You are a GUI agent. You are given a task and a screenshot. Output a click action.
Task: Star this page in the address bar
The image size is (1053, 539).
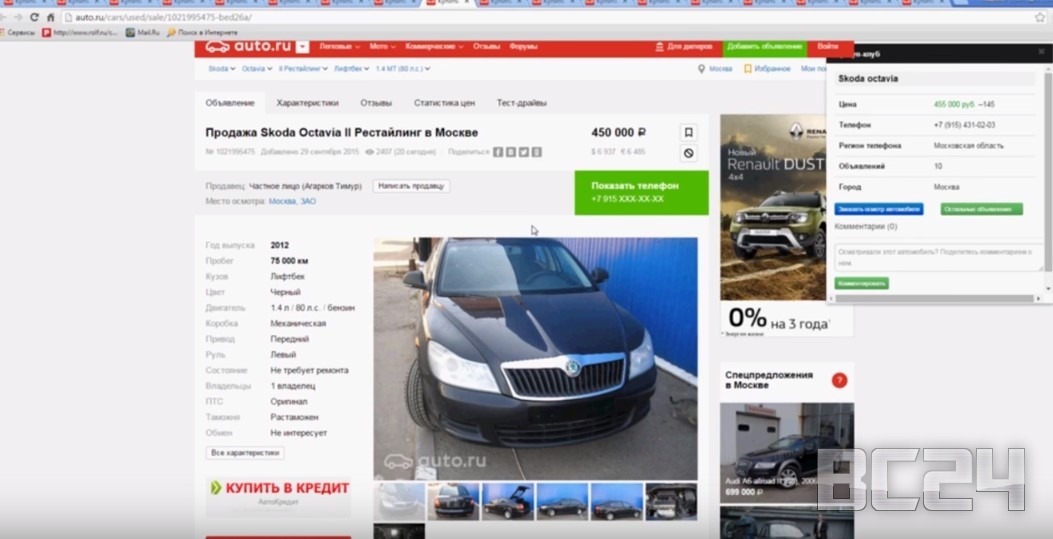coord(1039,17)
